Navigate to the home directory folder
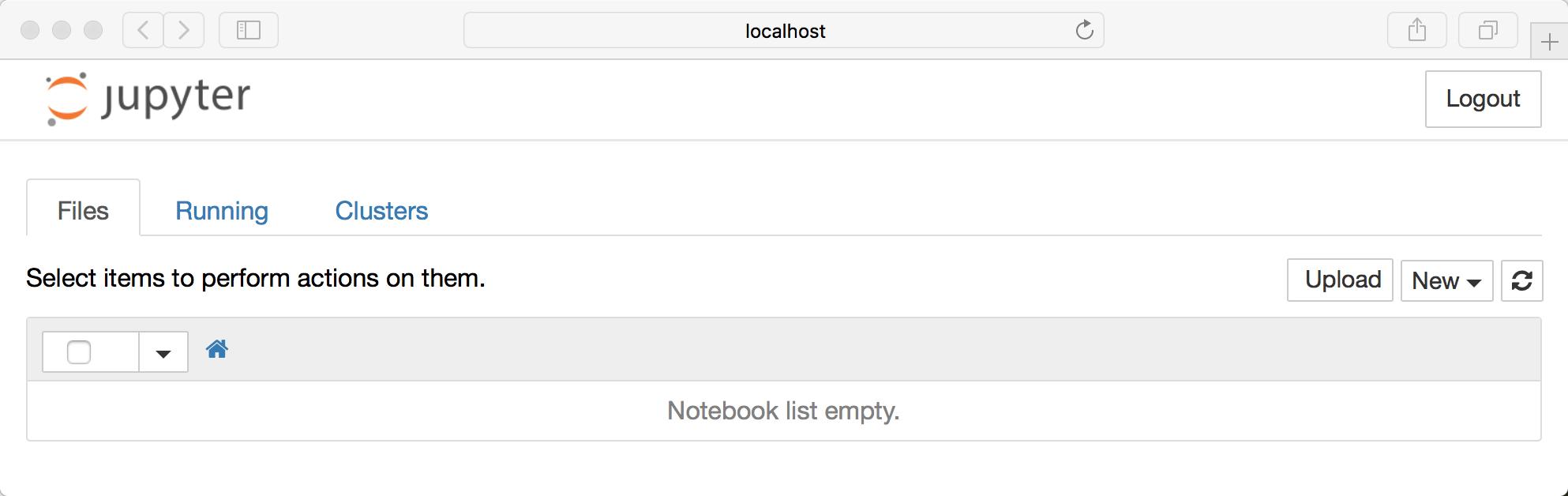 pyautogui.click(x=217, y=350)
